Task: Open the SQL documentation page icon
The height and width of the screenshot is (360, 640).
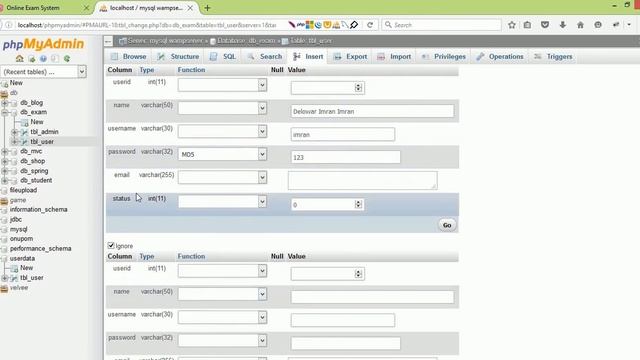Action: (x=54, y=59)
